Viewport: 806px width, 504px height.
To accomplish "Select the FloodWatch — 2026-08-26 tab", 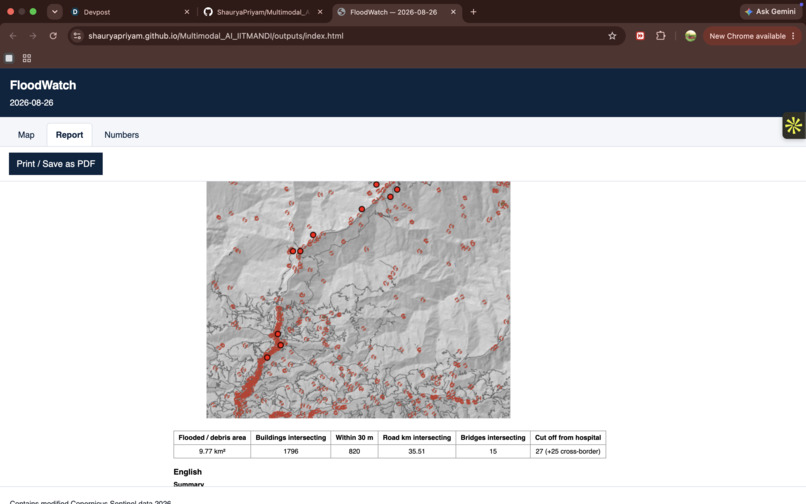I will (x=397, y=12).
